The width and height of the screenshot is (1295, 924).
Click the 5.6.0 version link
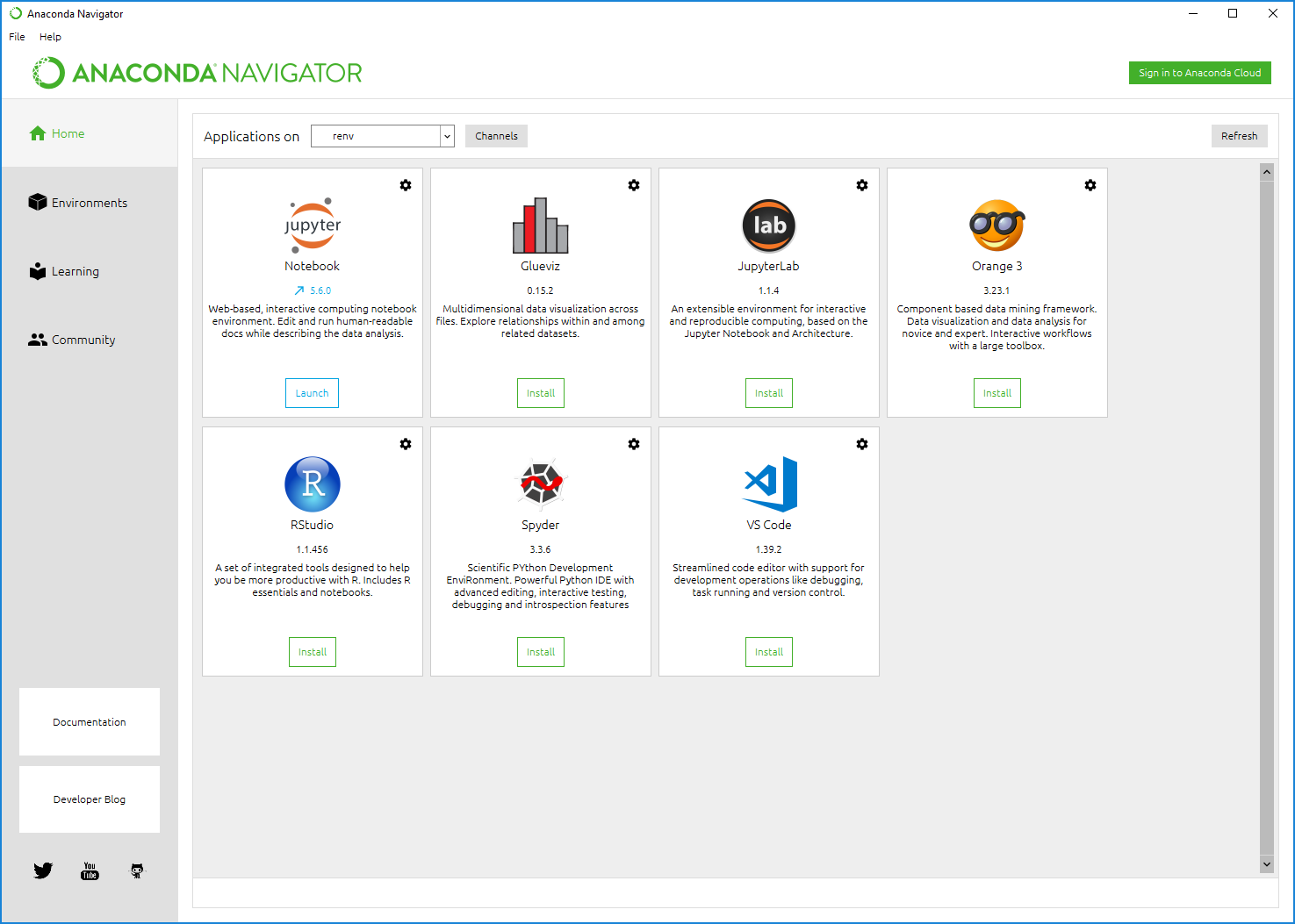(x=320, y=290)
